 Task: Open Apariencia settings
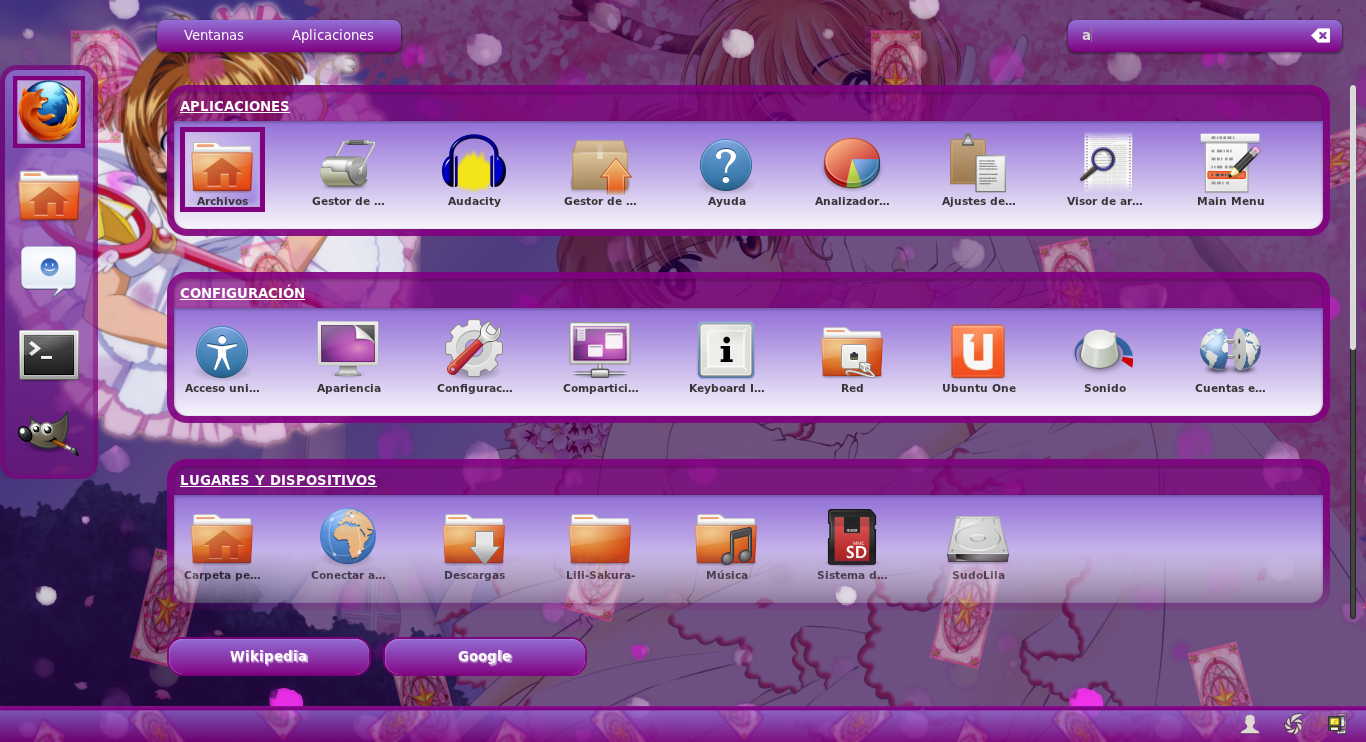click(348, 357)
